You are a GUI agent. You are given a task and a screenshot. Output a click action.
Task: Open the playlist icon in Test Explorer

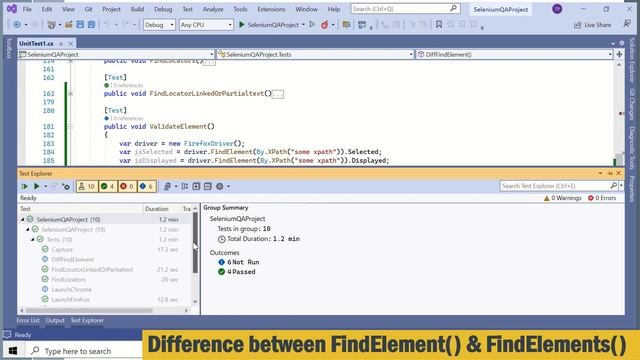point(167,187)
